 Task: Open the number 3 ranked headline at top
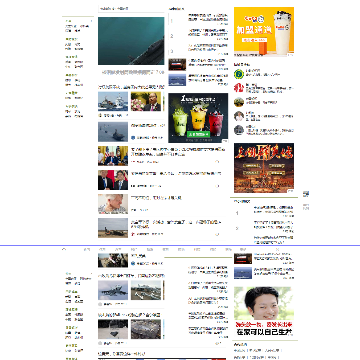[208, 47]
